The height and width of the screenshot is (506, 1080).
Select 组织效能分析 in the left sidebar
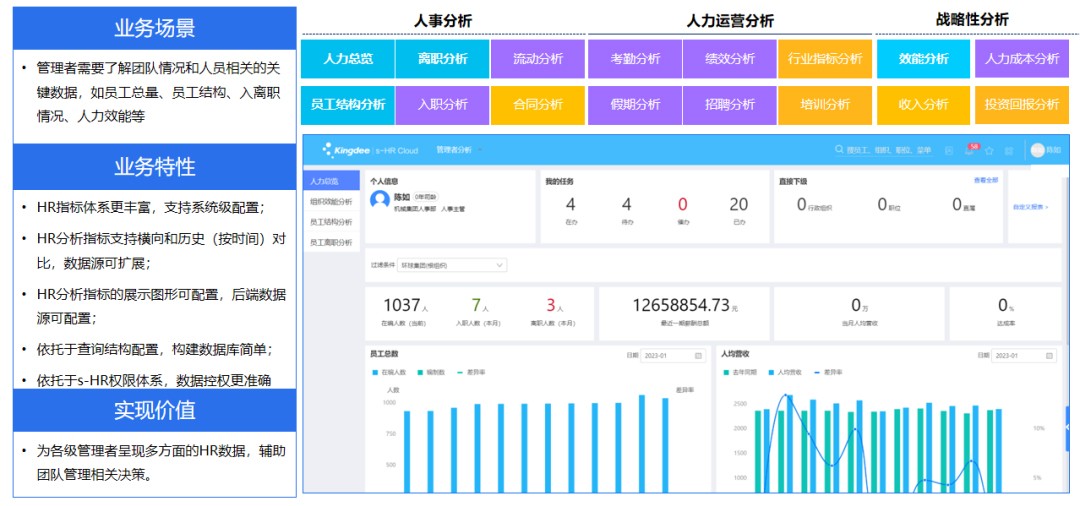(x=330, y=201)
